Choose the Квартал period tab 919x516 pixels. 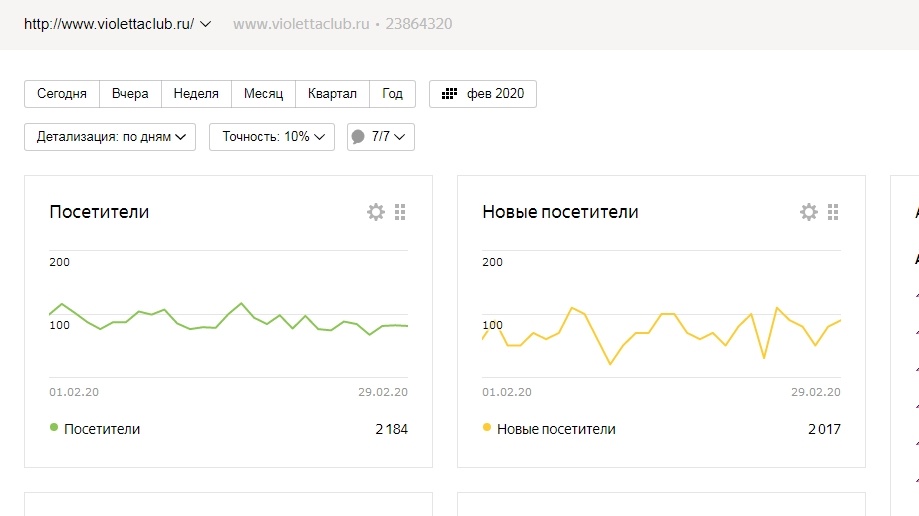(x=332, y=94)
